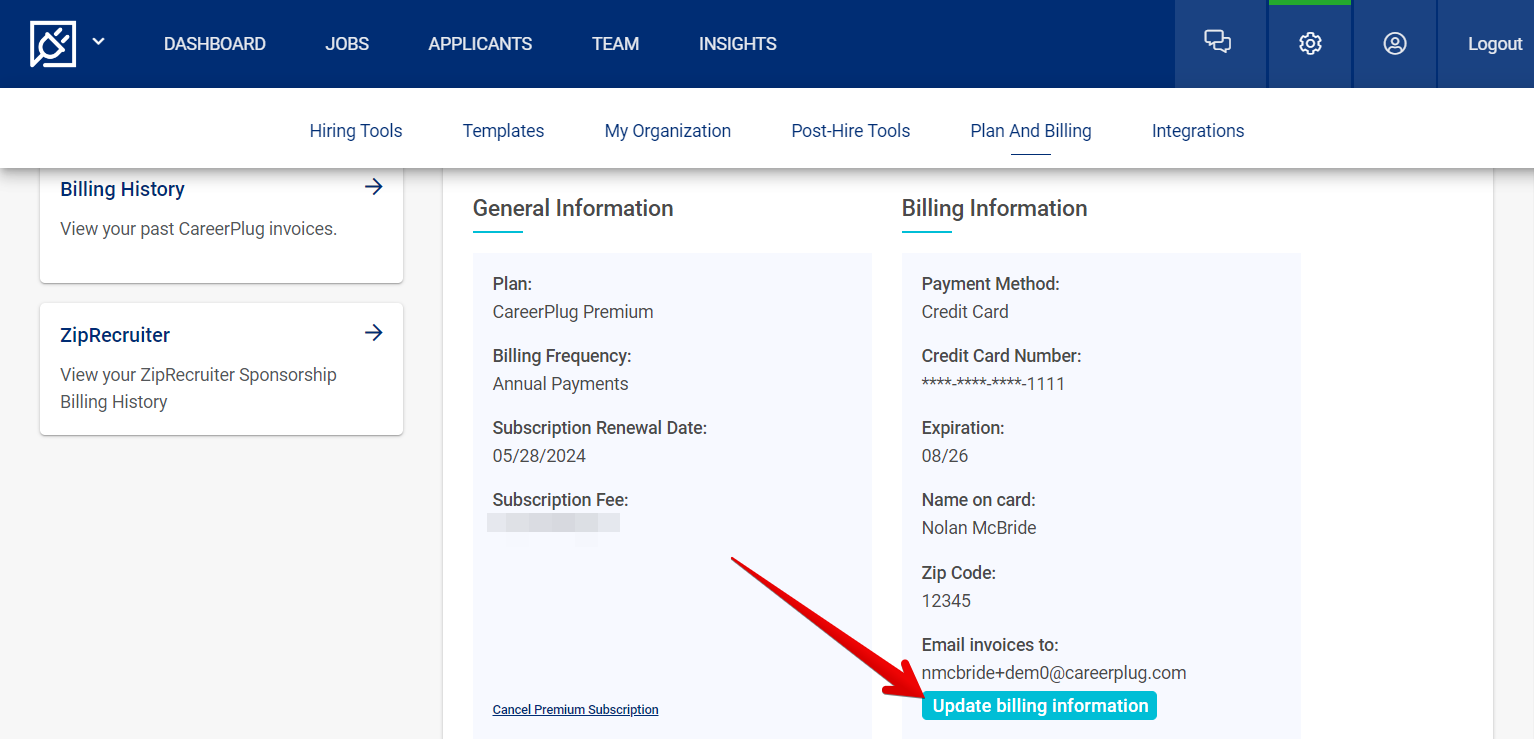The width and height of the screenshot is (1534, 739).
Task: Open the INSIGHTS menu item
Action: coord(738,44)
